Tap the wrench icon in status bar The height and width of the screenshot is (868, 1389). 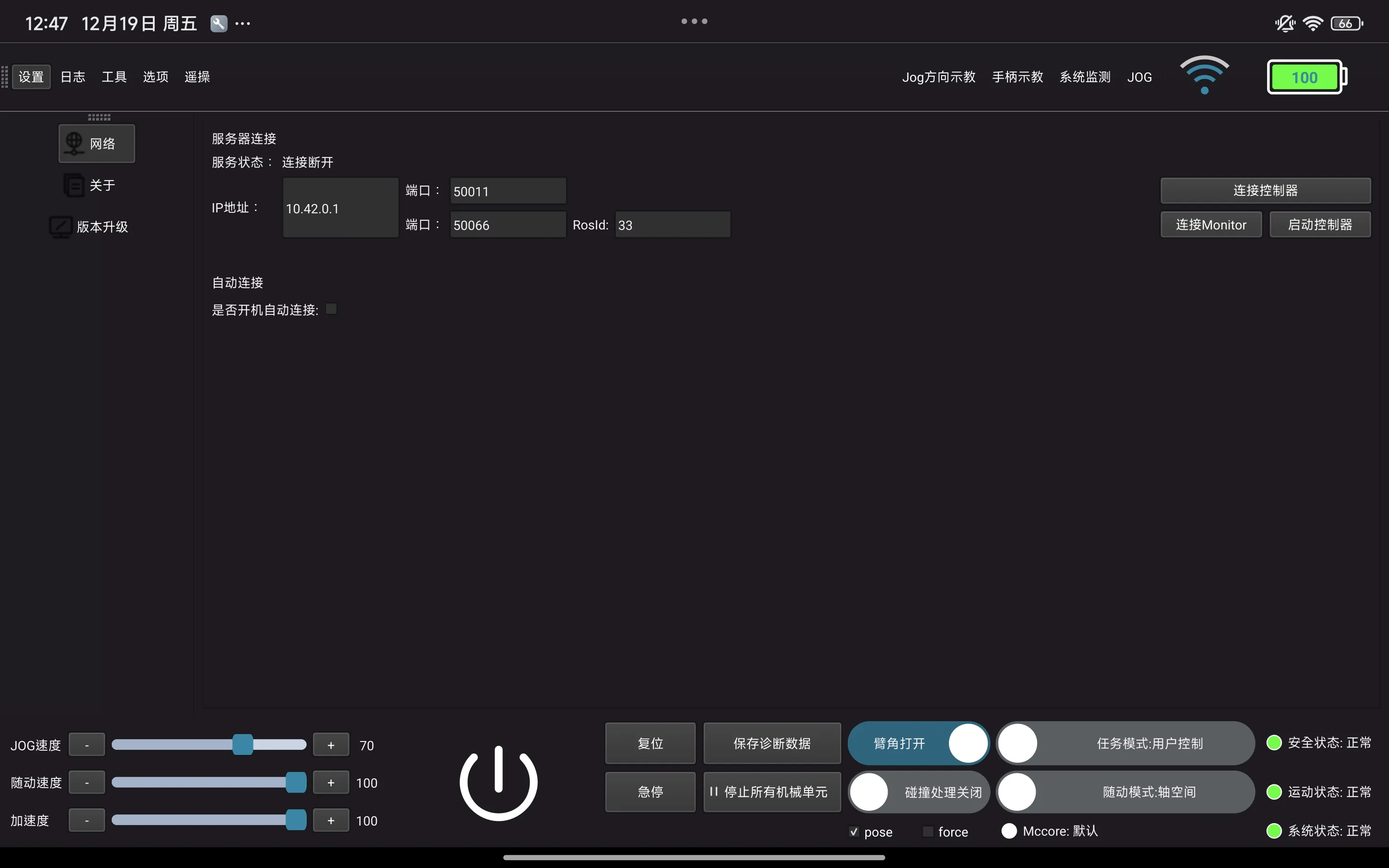tap(219, 24)
